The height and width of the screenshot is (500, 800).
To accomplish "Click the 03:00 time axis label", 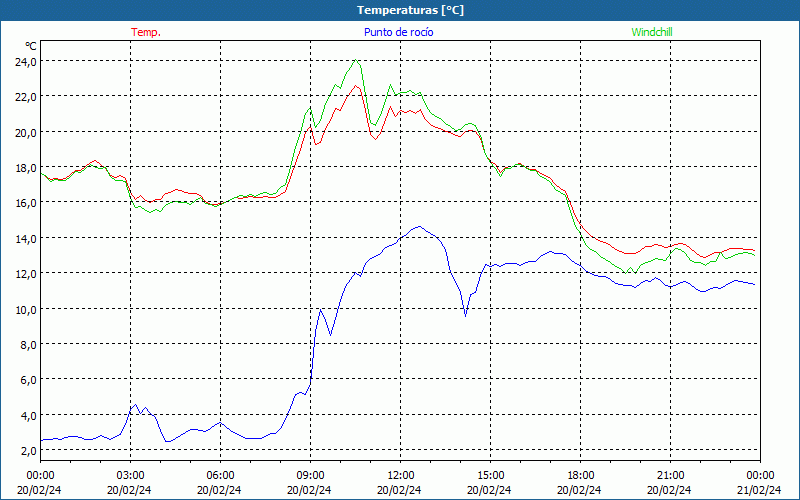I will (x=130, y=476).
